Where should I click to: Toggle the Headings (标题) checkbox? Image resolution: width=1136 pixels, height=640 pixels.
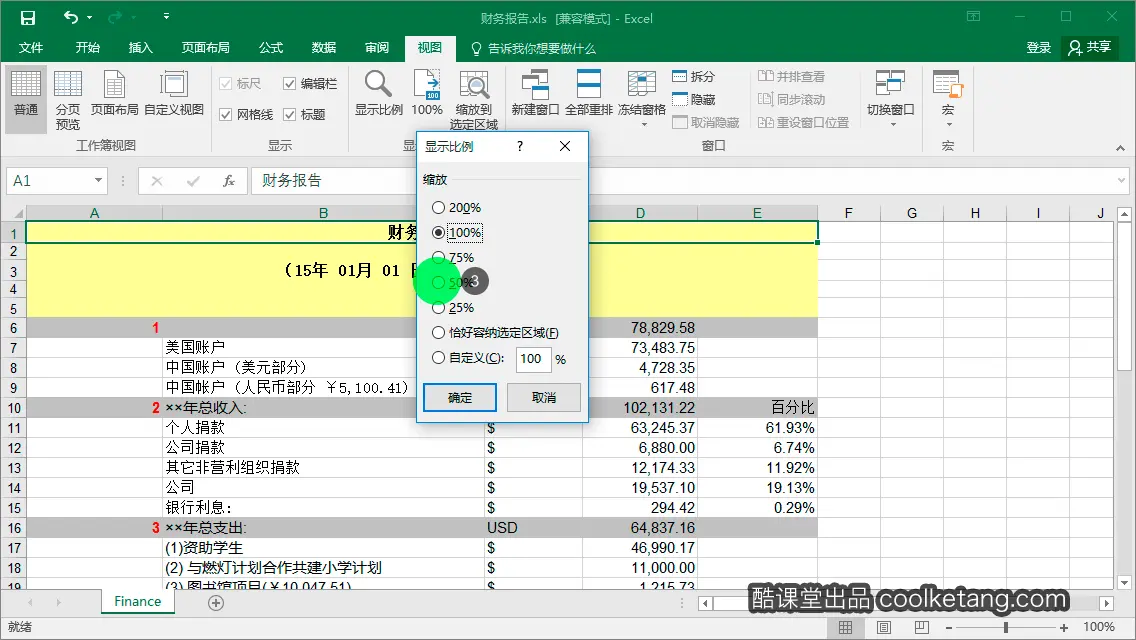point(289,115)
